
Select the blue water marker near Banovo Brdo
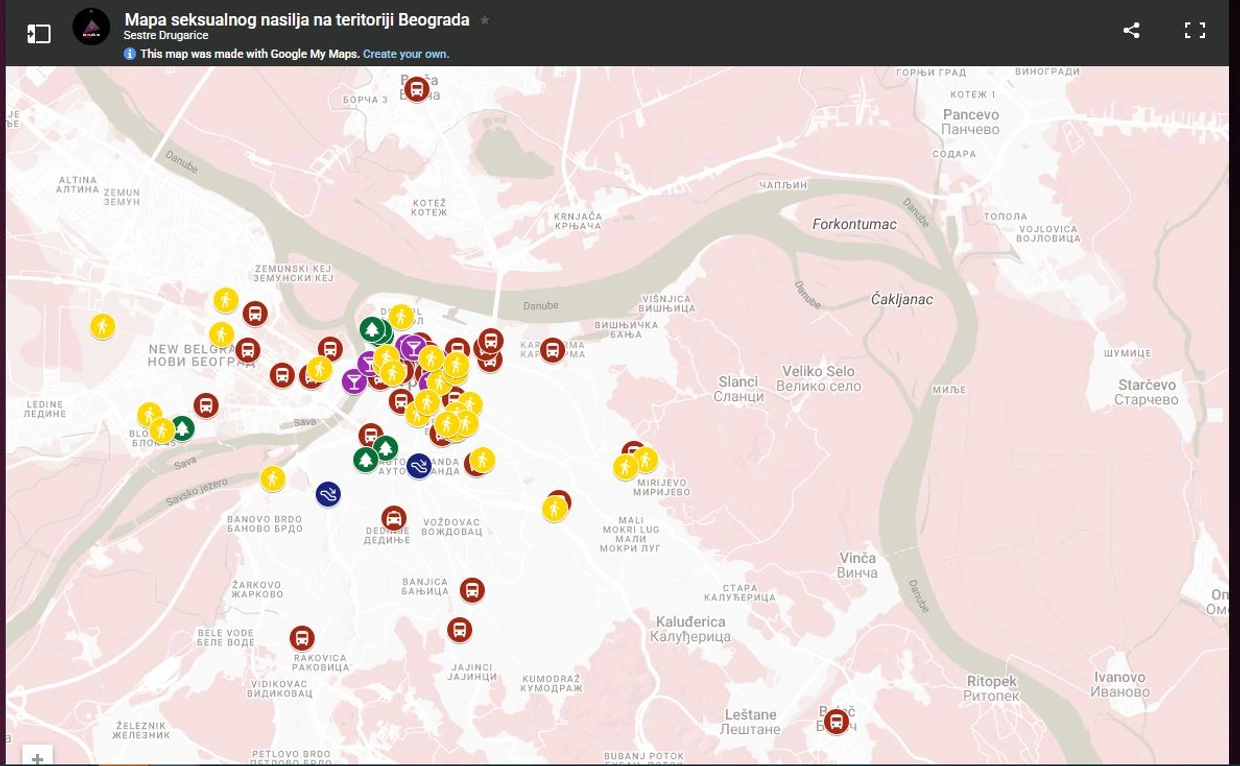328,494
